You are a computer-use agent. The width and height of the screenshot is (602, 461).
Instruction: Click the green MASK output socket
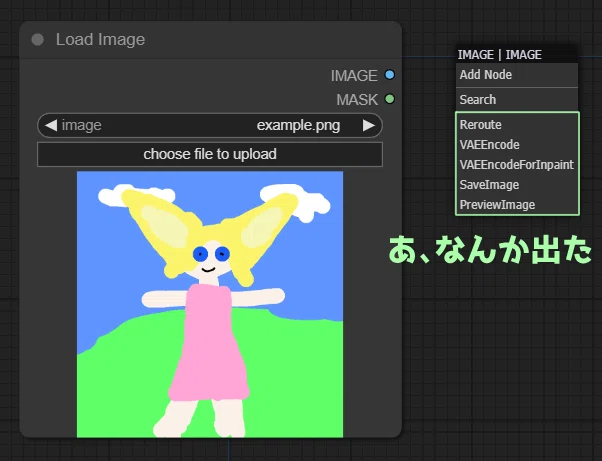pos(390,99)
